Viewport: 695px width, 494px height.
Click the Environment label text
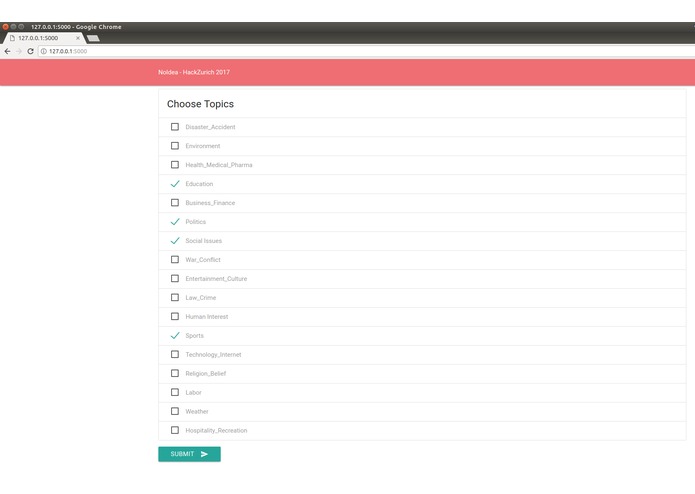point(203,146)
